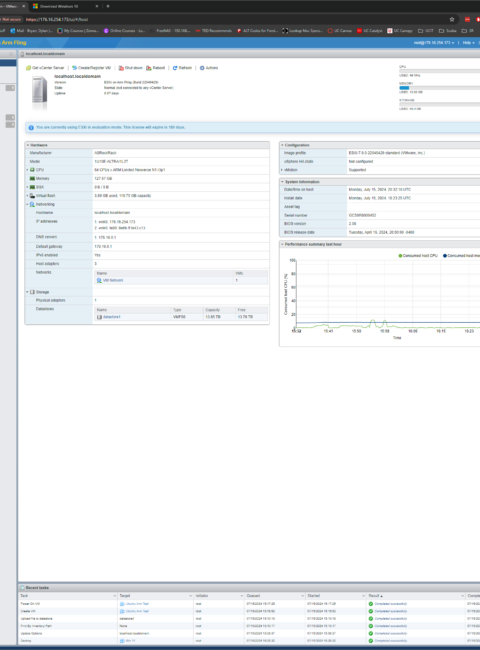
Task: Toggle Consumed host CPU legend marker
Action: click(x=400, y=256)
